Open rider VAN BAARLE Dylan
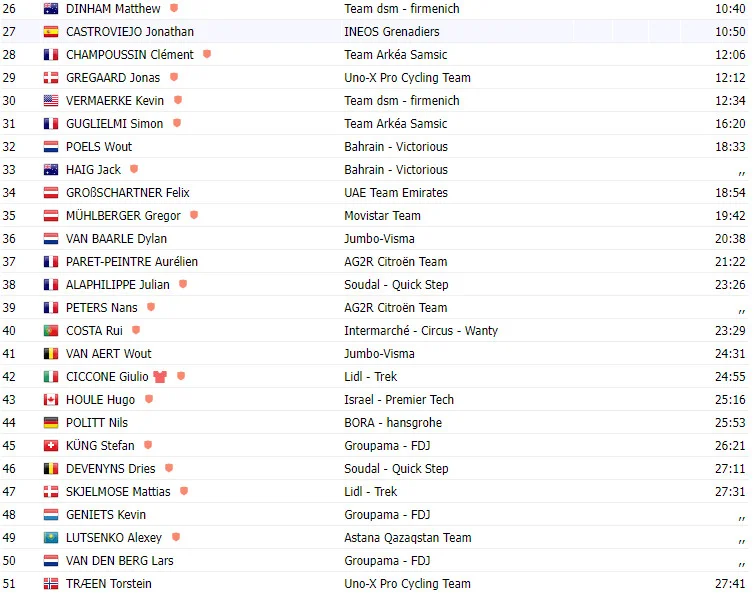Screen dimensions: 754x593 click(116, 239)
